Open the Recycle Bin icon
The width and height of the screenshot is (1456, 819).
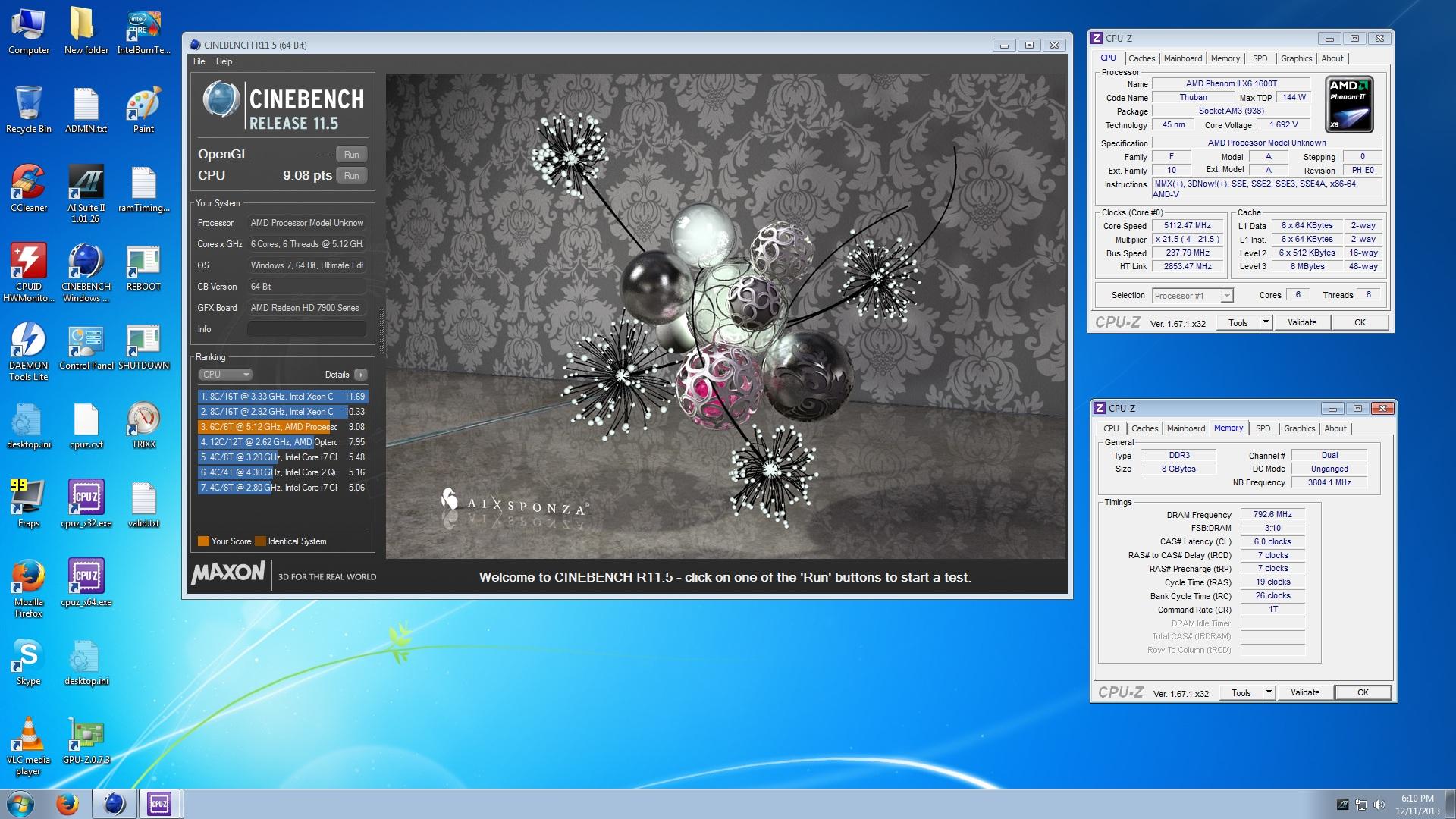[x=29, y=111]
